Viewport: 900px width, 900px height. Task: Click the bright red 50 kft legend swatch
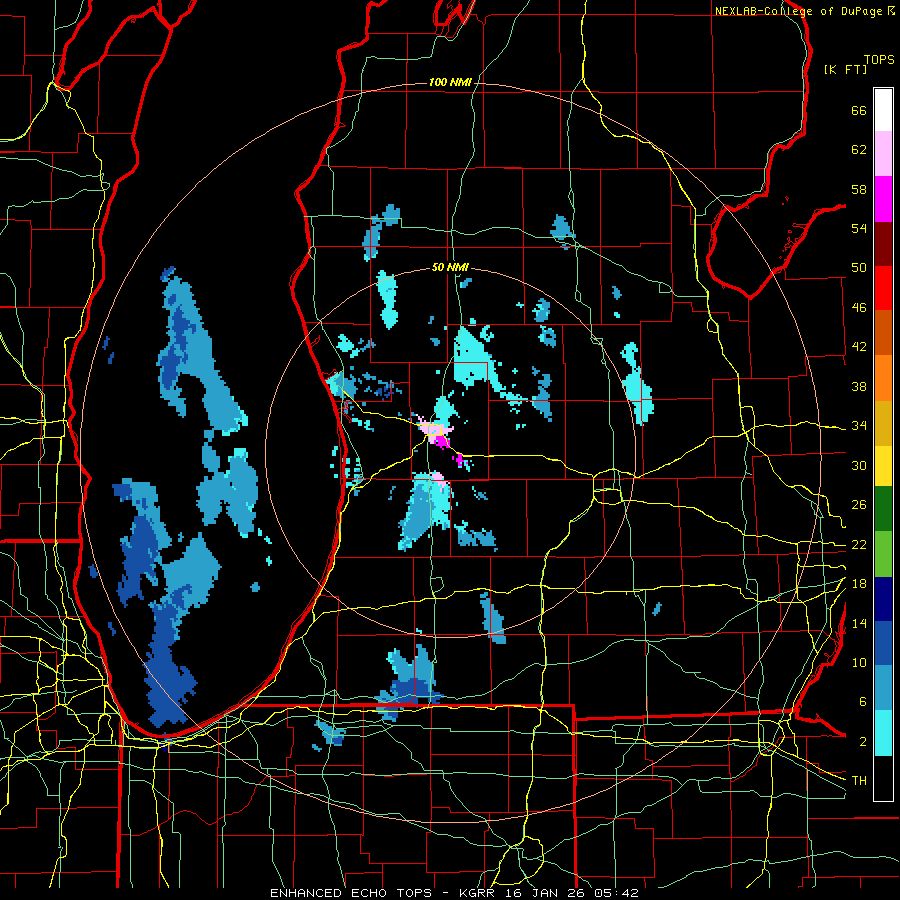[x=883, y=288]
